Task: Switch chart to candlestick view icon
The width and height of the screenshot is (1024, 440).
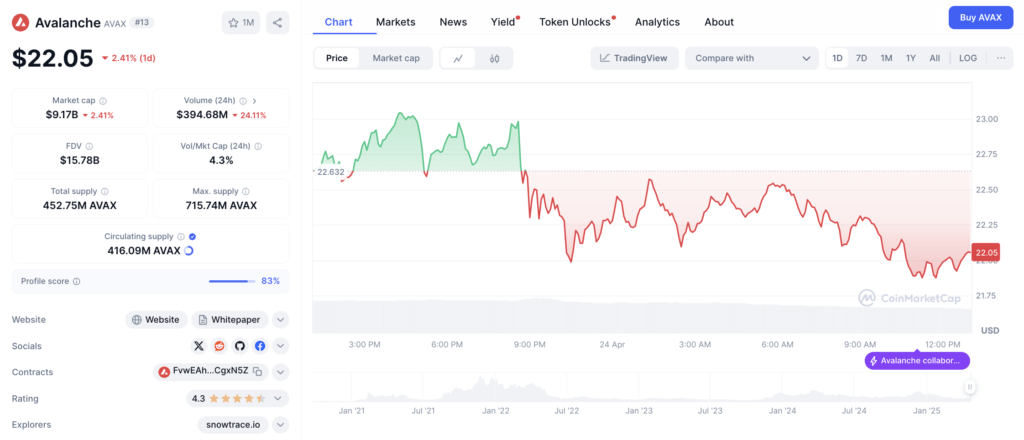Action: [494, 58]
